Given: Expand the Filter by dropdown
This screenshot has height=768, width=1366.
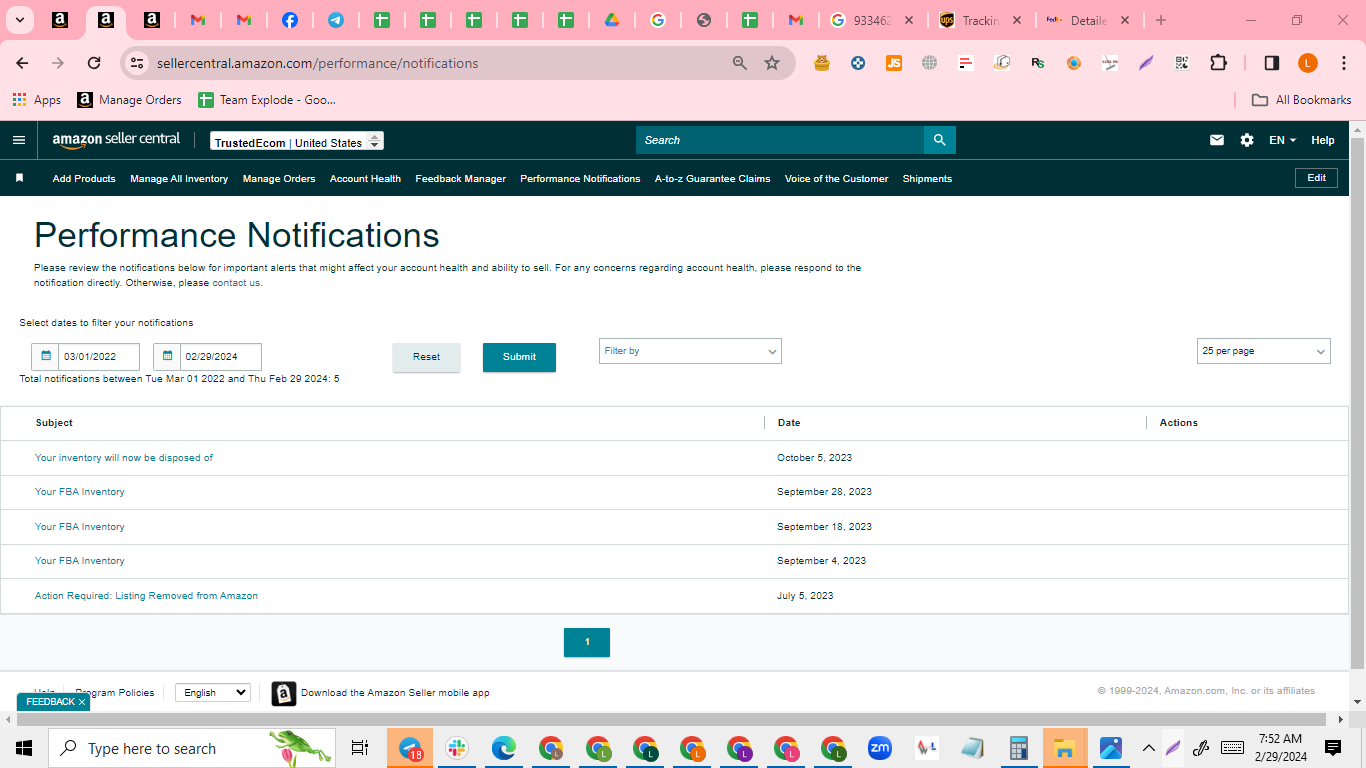Looking at the screenshot, I should [x=690, y=351].
